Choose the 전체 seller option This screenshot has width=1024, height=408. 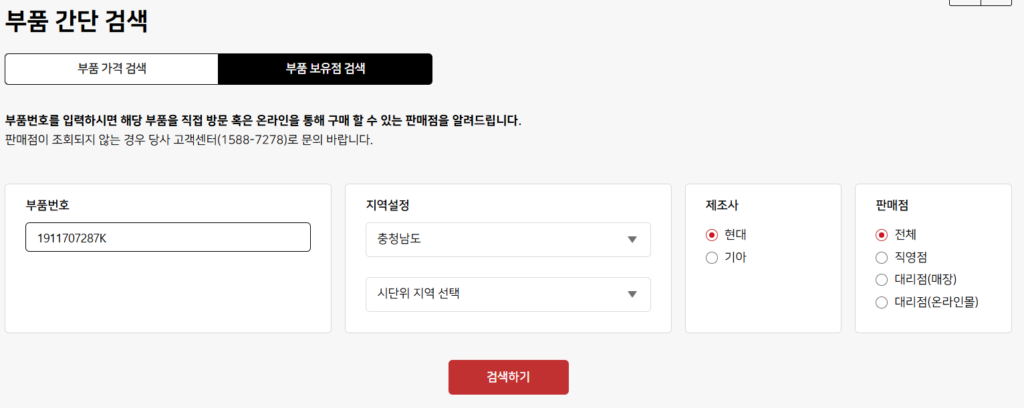coord(881,236)
